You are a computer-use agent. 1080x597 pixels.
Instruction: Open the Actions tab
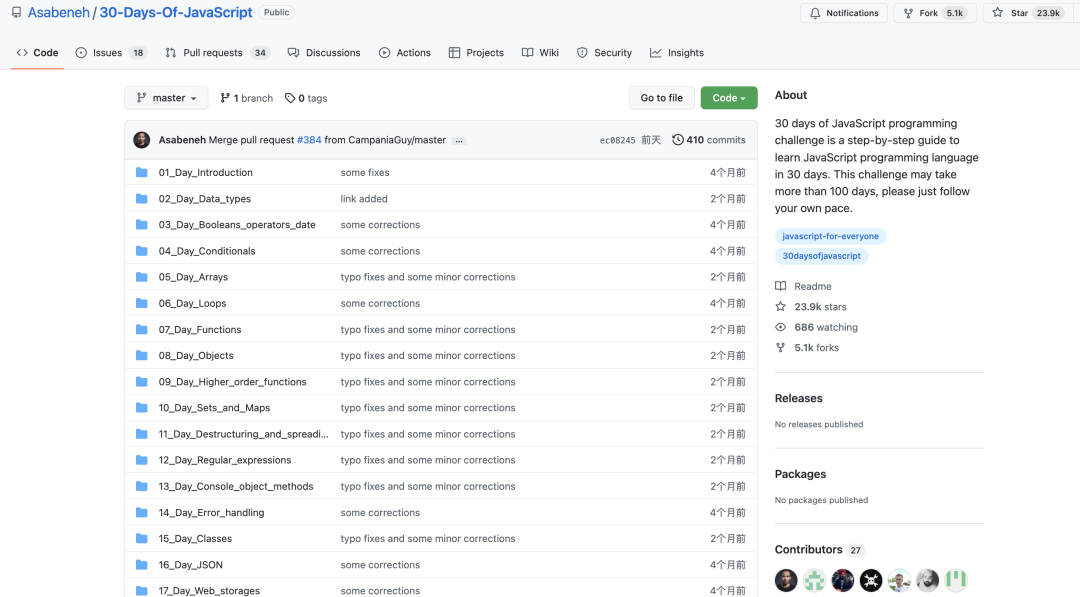[405, 52]
